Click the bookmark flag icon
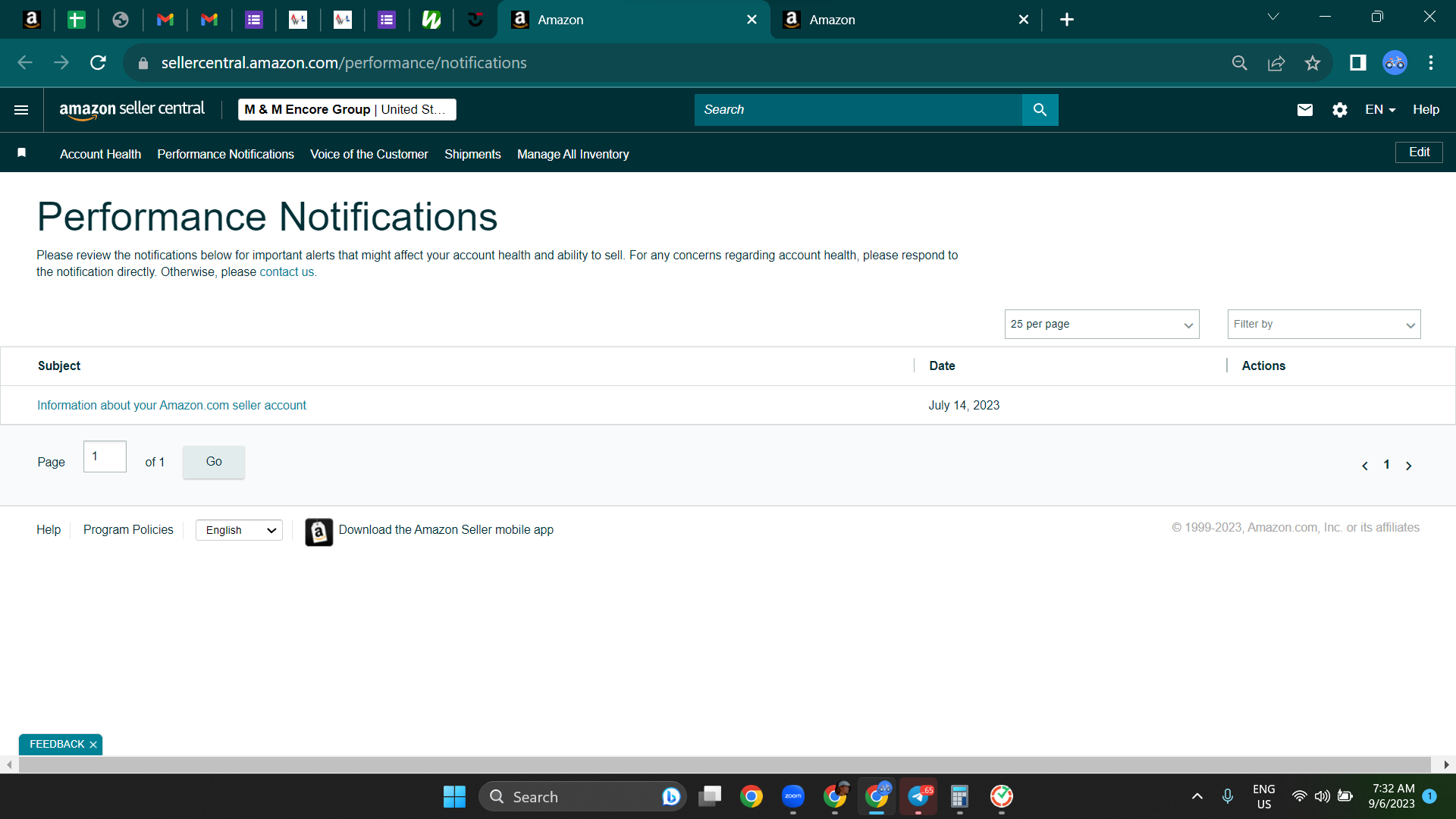Viewport: 1456px width, 819px height. point(22,153)
